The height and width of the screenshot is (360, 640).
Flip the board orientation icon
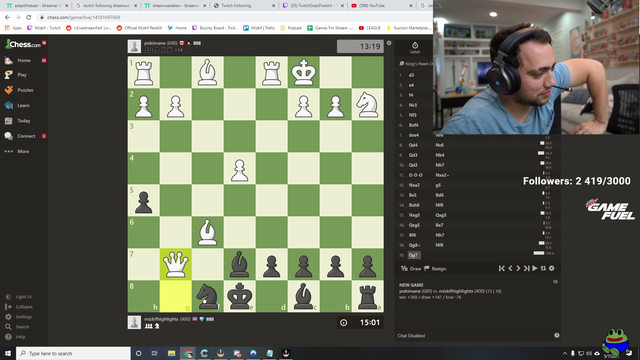pyautogui.click(x=543, y=268)
